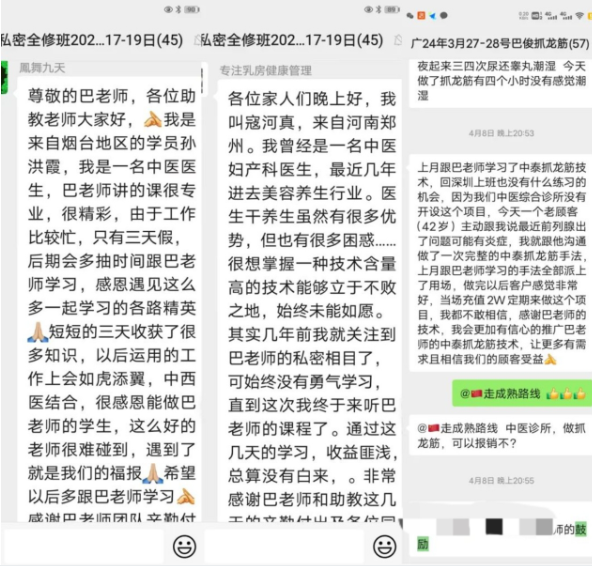Image resolution: width=592 pixels, height=566 pixels.
Task: Tap the green bubble @走成熟路线 with thumbs up
Action: pos(523,394)
